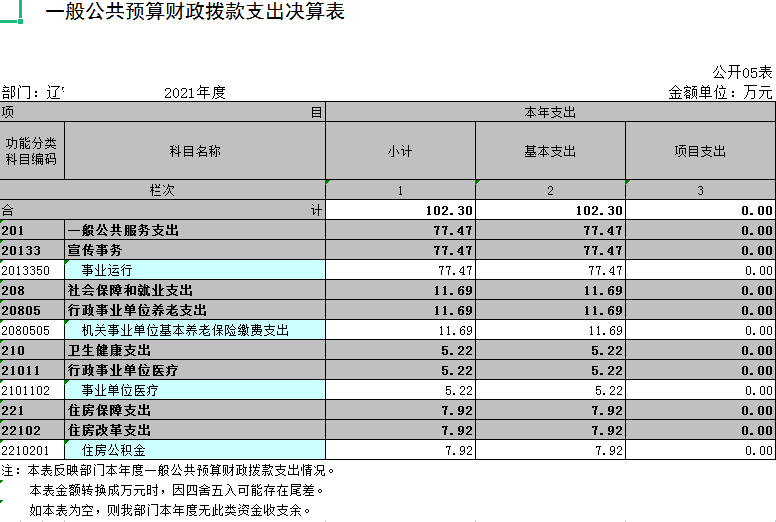The image size is (776, 522).
Task: Select code cell 21011
Action: pyautogui.click(x=32, y=370)
